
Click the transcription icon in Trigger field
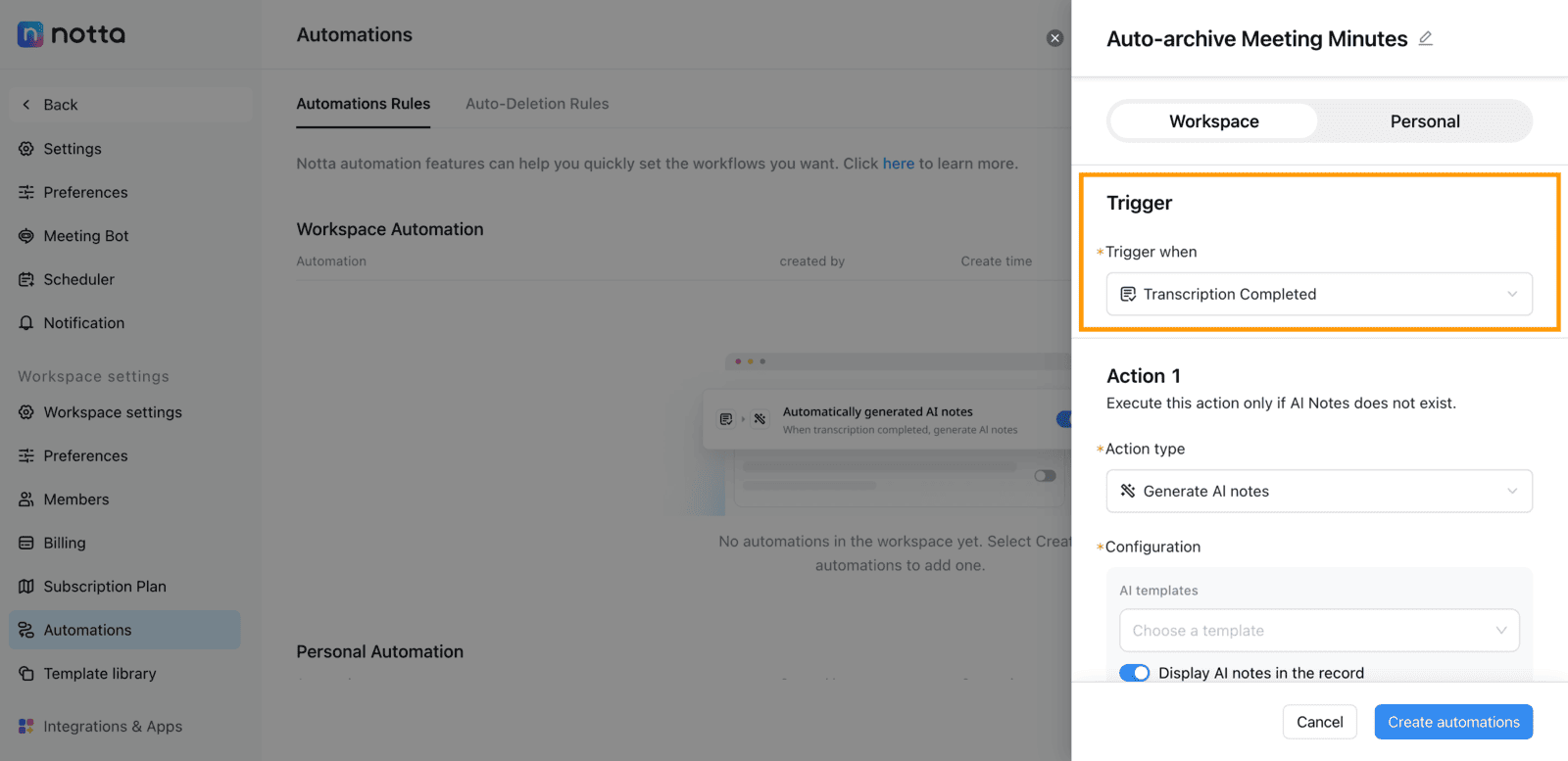coord(1128,294)
